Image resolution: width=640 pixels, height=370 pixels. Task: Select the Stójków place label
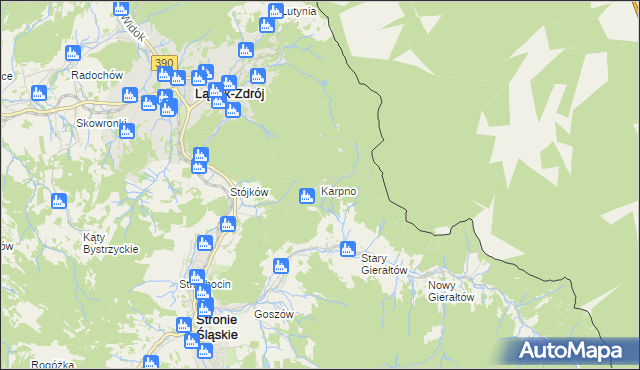[x=249, y=192]
